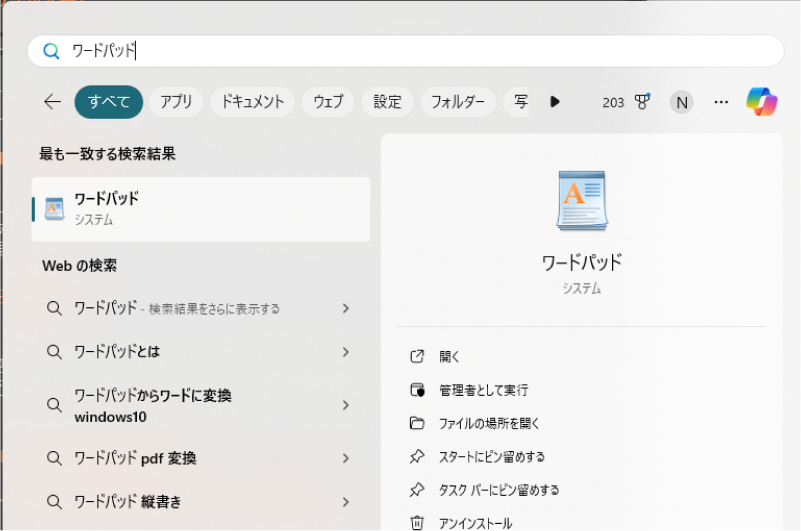Screen dimensions: 801x531
Task: Expand chevron next to ワードパッド 縦書き
Action: pos(346,502)
